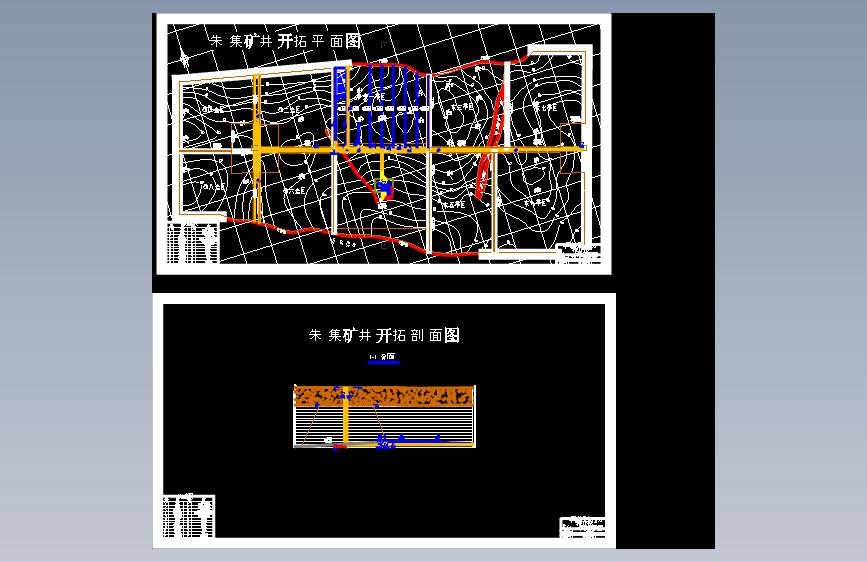Select the legend table of the plan drawing
Image resolution: width=867 pixels, height=562 pixels.
(193, 243)
